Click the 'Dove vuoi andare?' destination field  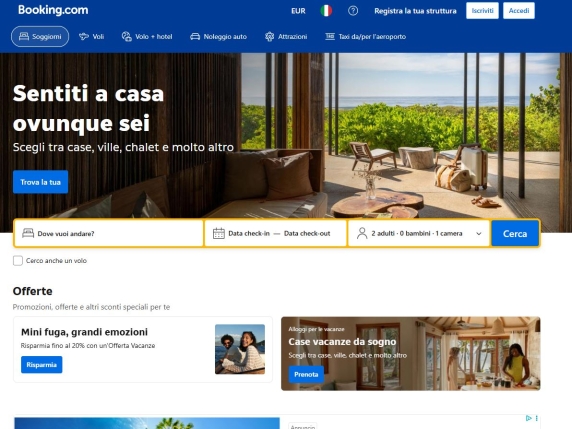pos(109,233)
